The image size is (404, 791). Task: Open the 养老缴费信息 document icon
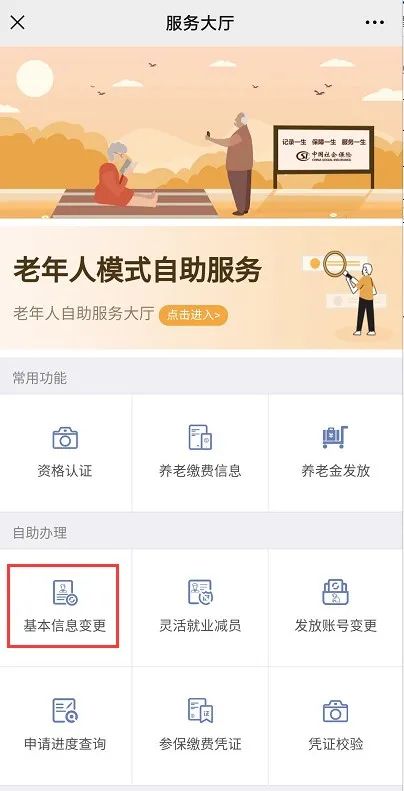click(x=200, y=437)
